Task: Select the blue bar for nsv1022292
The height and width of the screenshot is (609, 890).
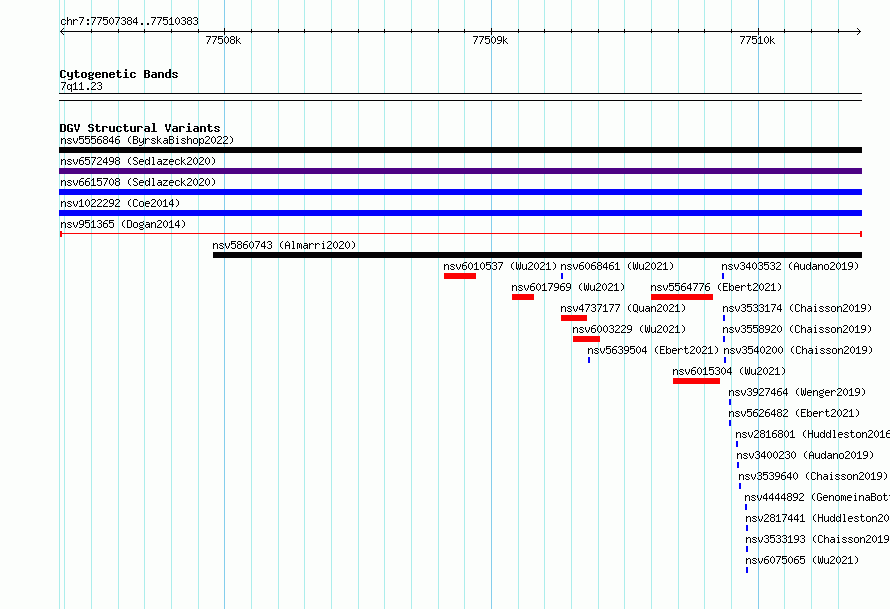Action: pyautogui.click(x=460, y=213)
